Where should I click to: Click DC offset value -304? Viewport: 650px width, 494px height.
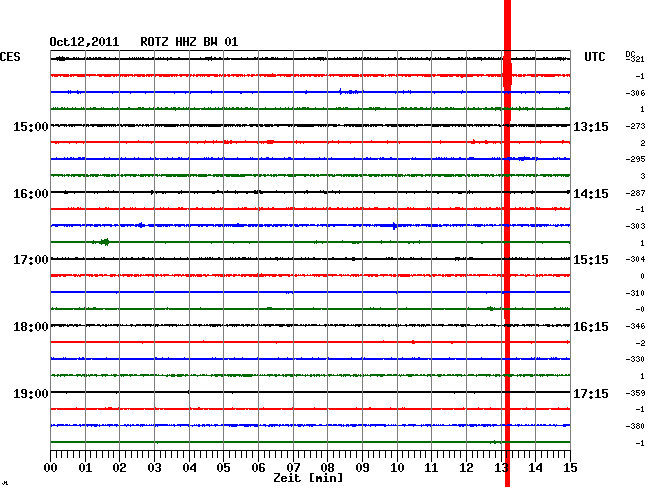[635, 259]
